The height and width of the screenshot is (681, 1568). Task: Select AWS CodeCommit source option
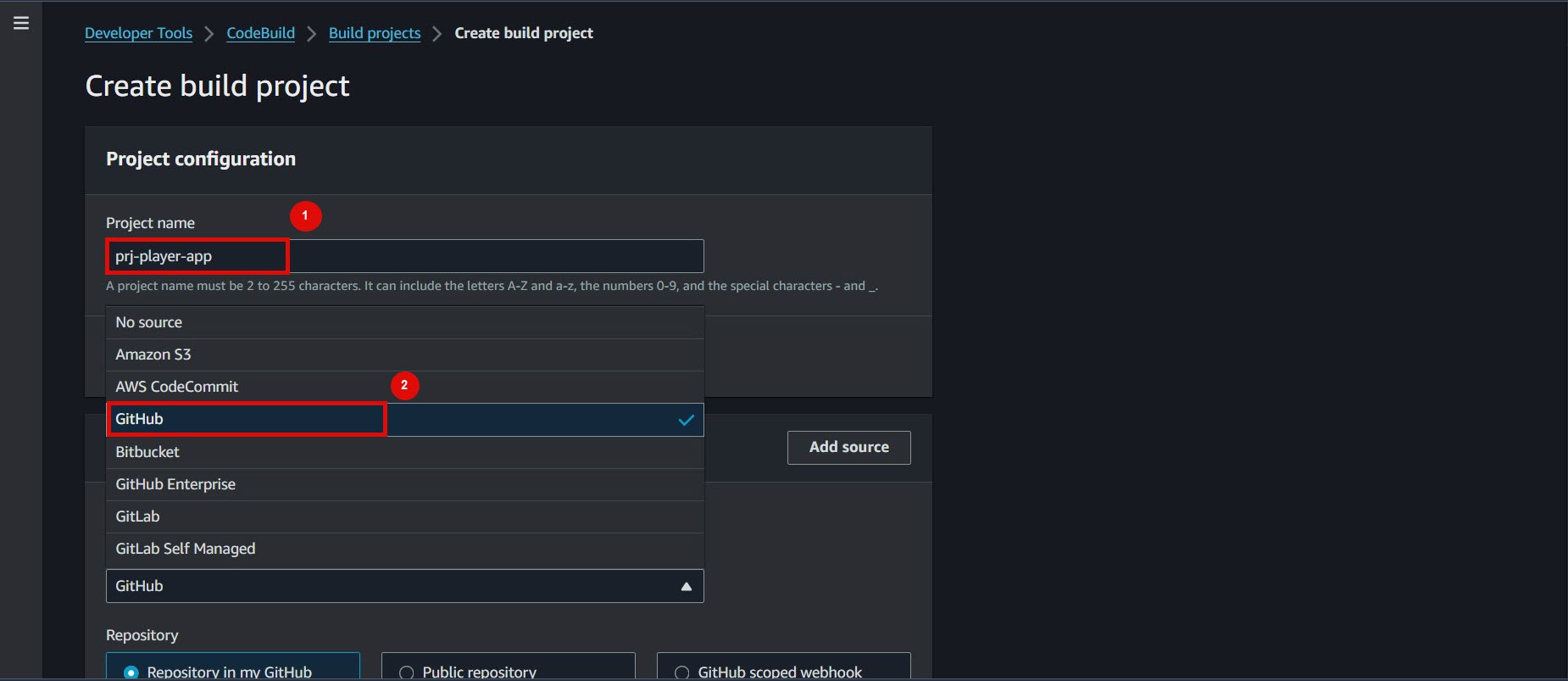[404, 387]
